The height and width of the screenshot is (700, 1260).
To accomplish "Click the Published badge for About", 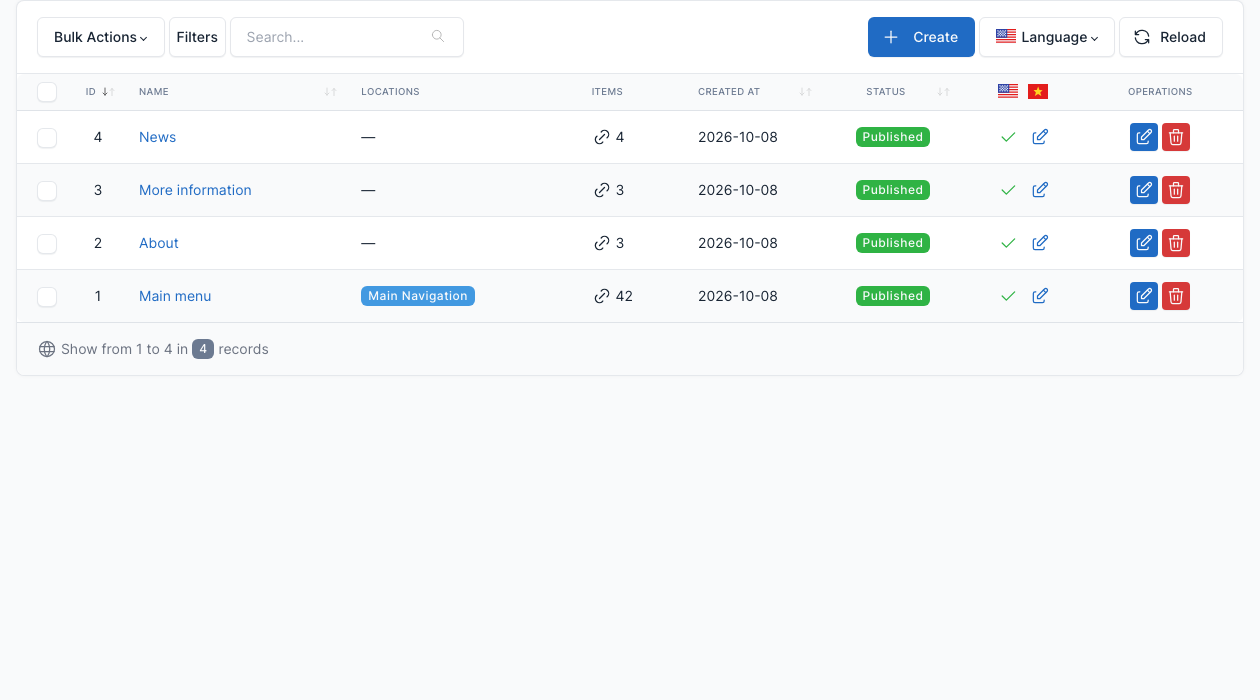I will pos(893,243).
